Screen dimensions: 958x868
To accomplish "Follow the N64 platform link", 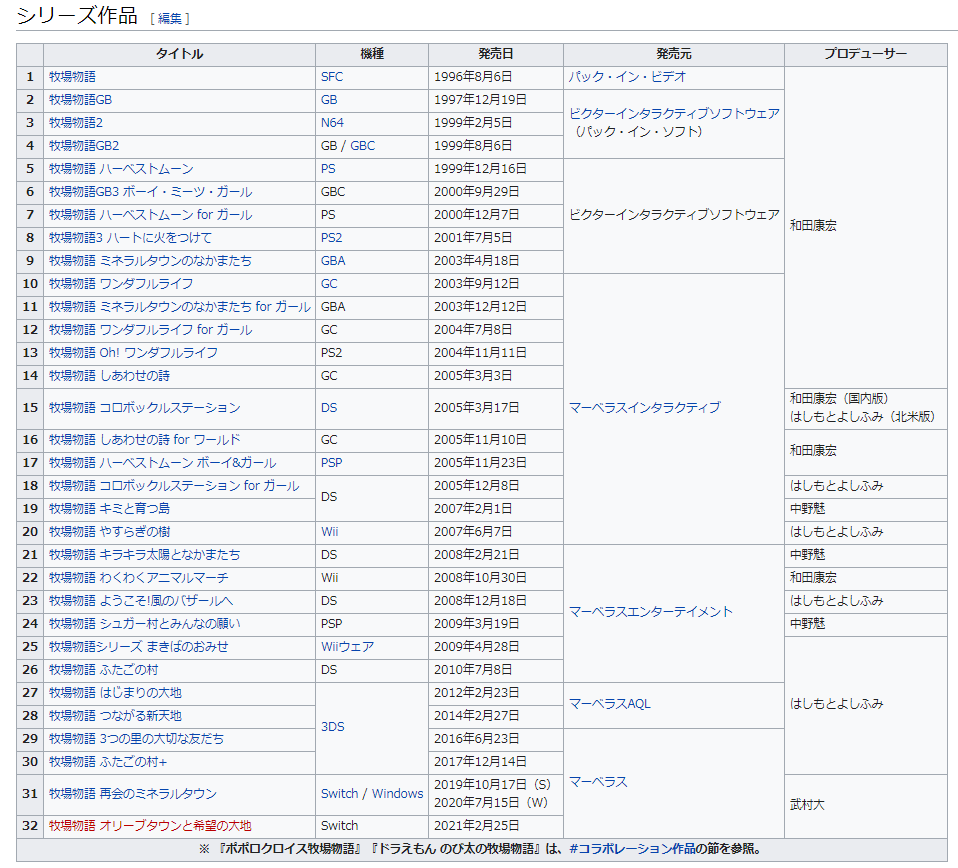I will coord(332,123).
